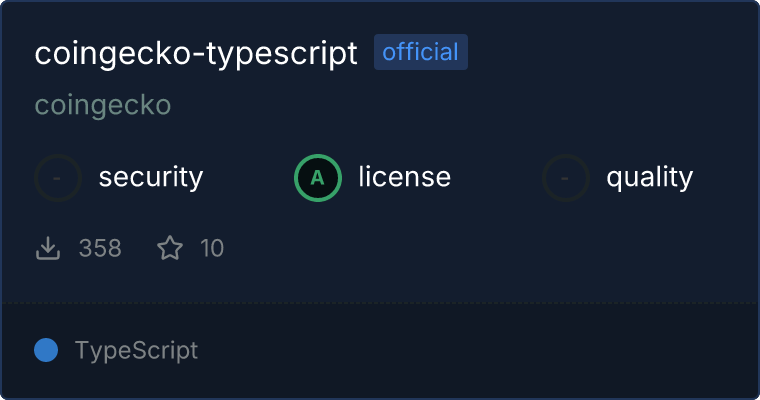Click the security grade circle

[58, 178]
